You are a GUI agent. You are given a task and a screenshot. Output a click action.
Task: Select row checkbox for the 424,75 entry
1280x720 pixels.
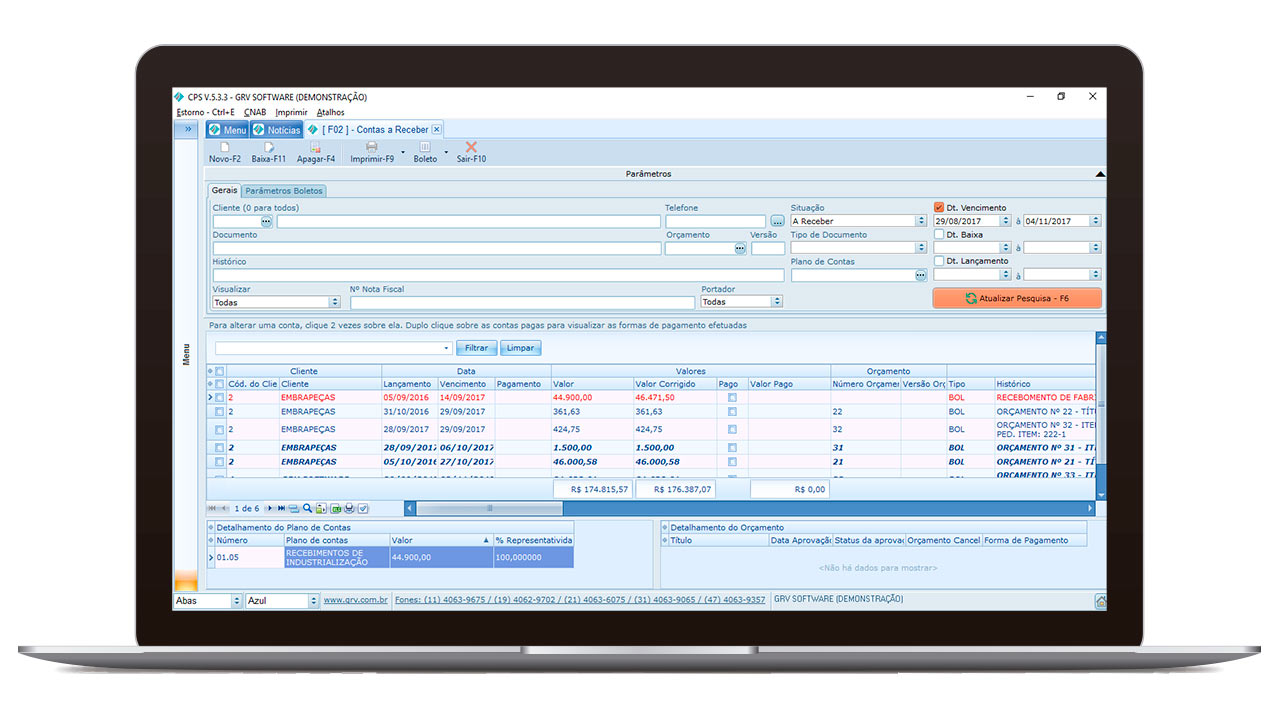220,429
